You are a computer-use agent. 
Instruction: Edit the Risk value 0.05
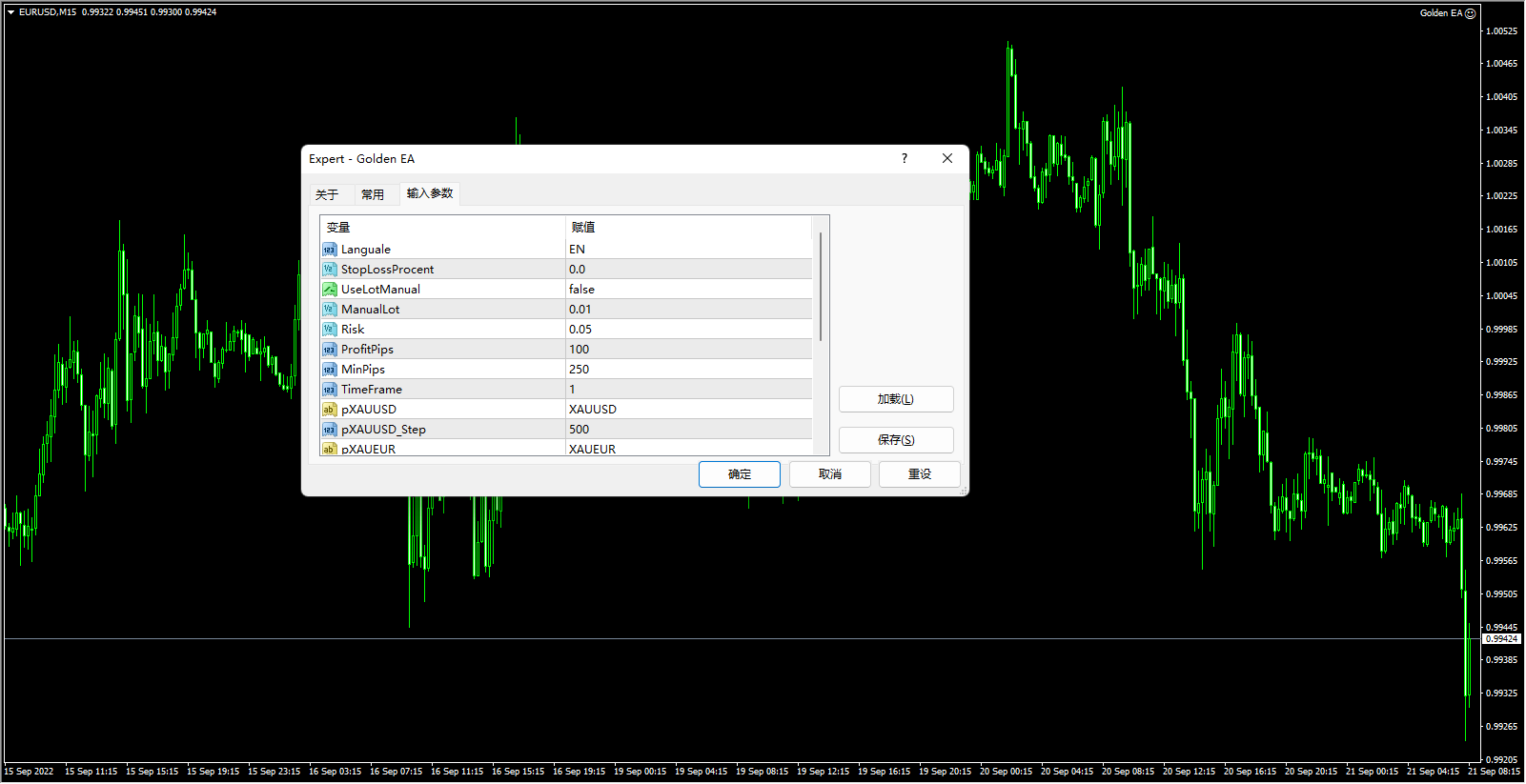tap(688, 330)
